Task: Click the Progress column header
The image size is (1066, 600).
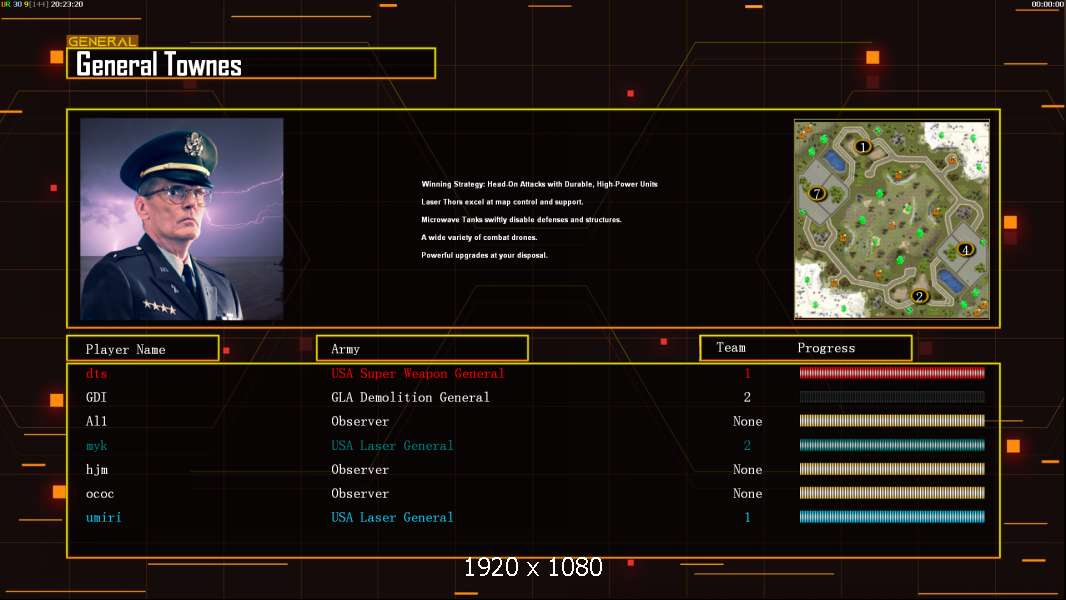Action: coord(826,348)
